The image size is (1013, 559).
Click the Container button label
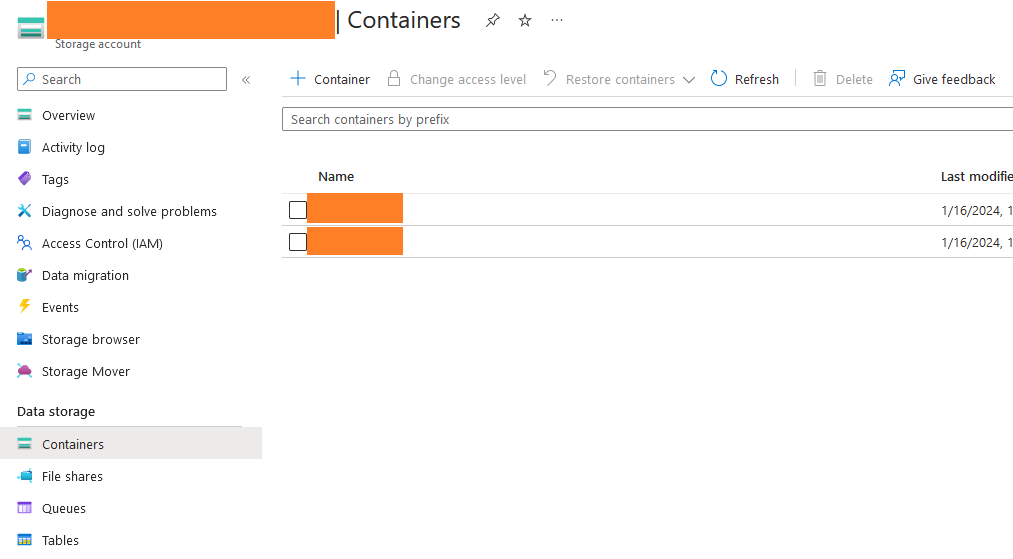coord(342,79)
